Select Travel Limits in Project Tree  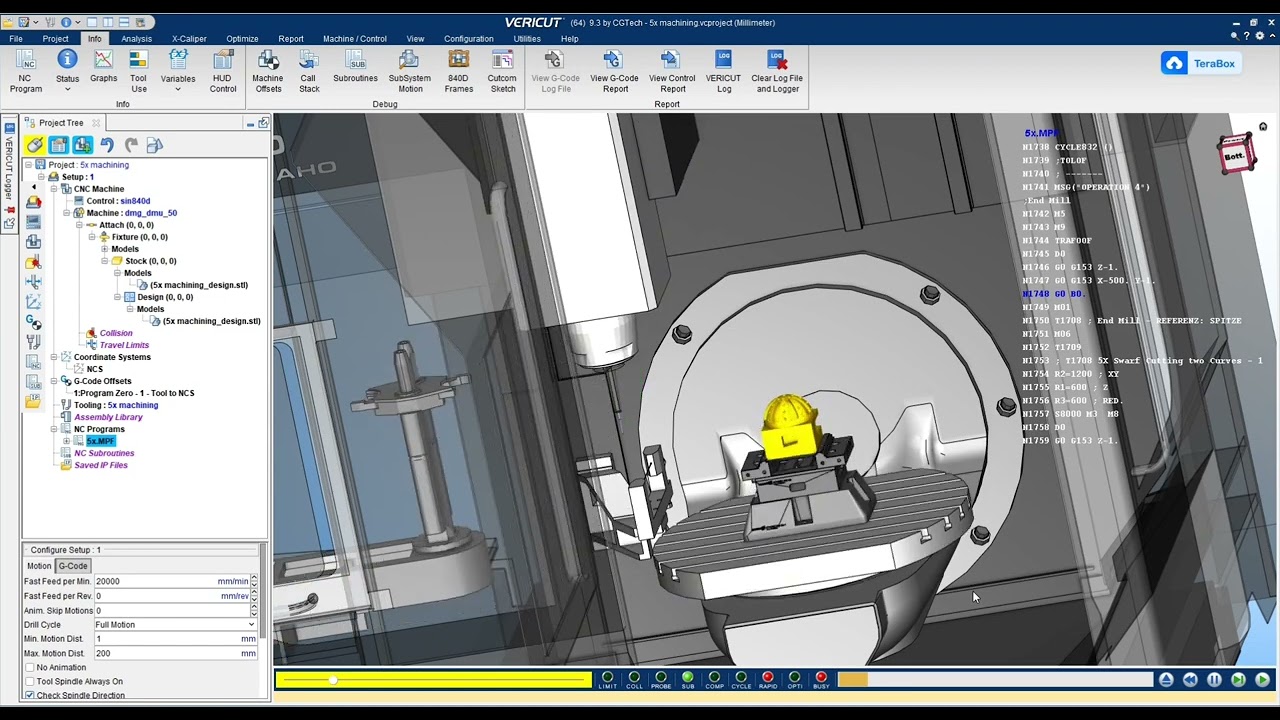click(124, 345)
